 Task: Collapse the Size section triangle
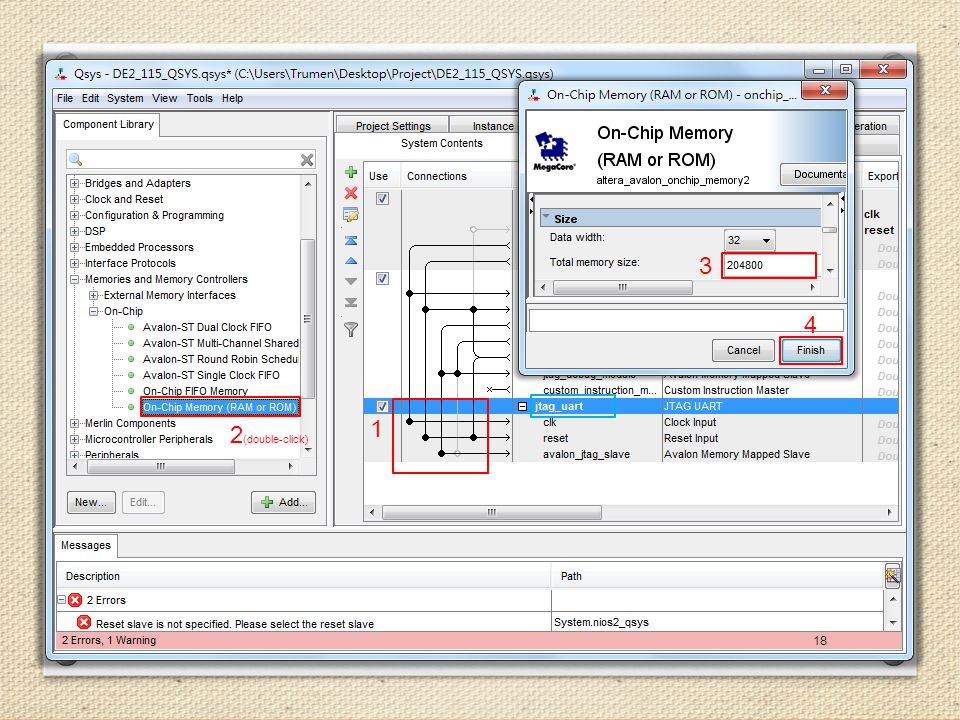[546, 217]
